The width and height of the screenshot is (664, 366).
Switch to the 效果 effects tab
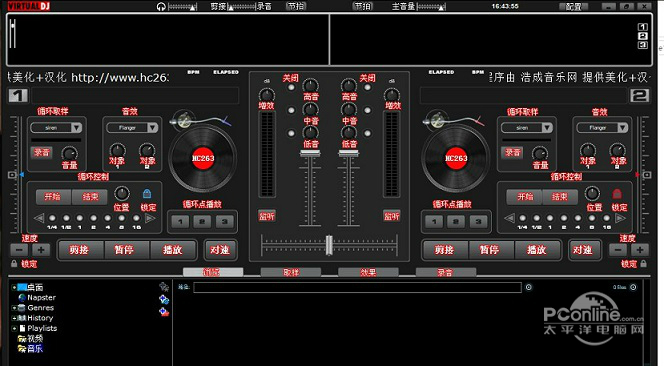[x=368, y=272]
